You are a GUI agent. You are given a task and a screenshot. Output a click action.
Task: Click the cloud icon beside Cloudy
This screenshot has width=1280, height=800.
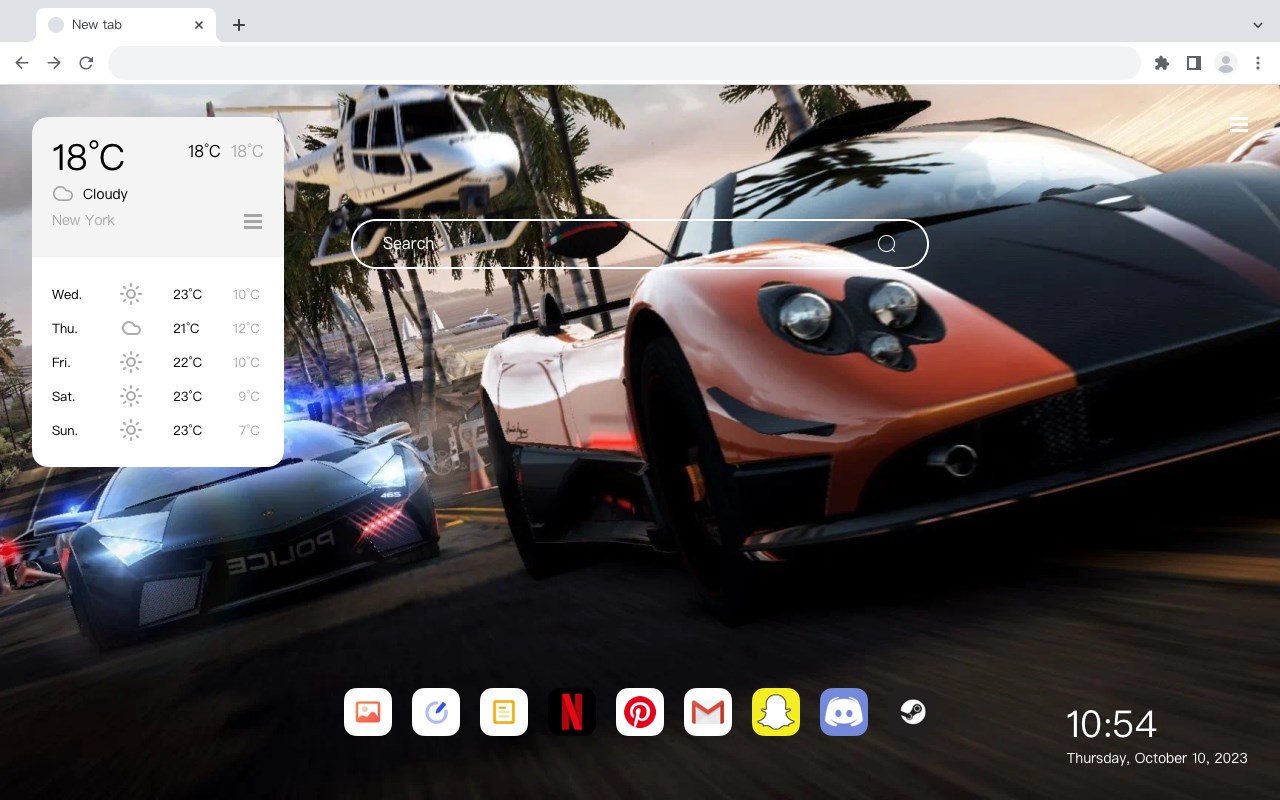pyautogui.click(x=63, y=194)
